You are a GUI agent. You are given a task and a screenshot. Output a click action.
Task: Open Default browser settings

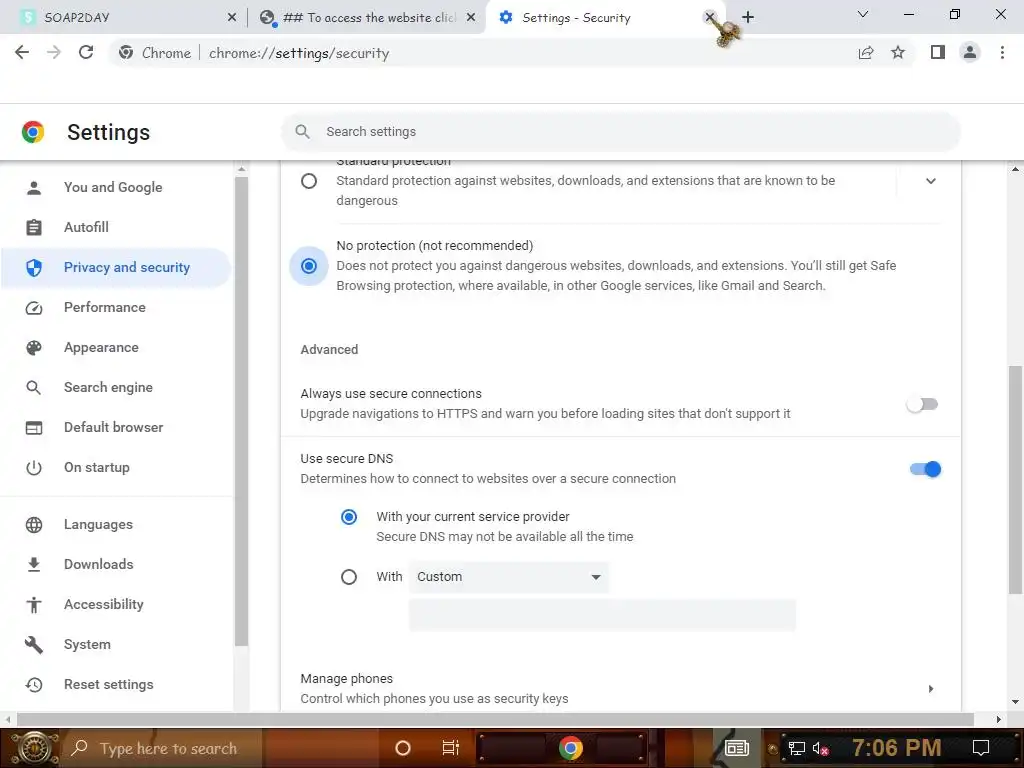click(x=114, y=427)
